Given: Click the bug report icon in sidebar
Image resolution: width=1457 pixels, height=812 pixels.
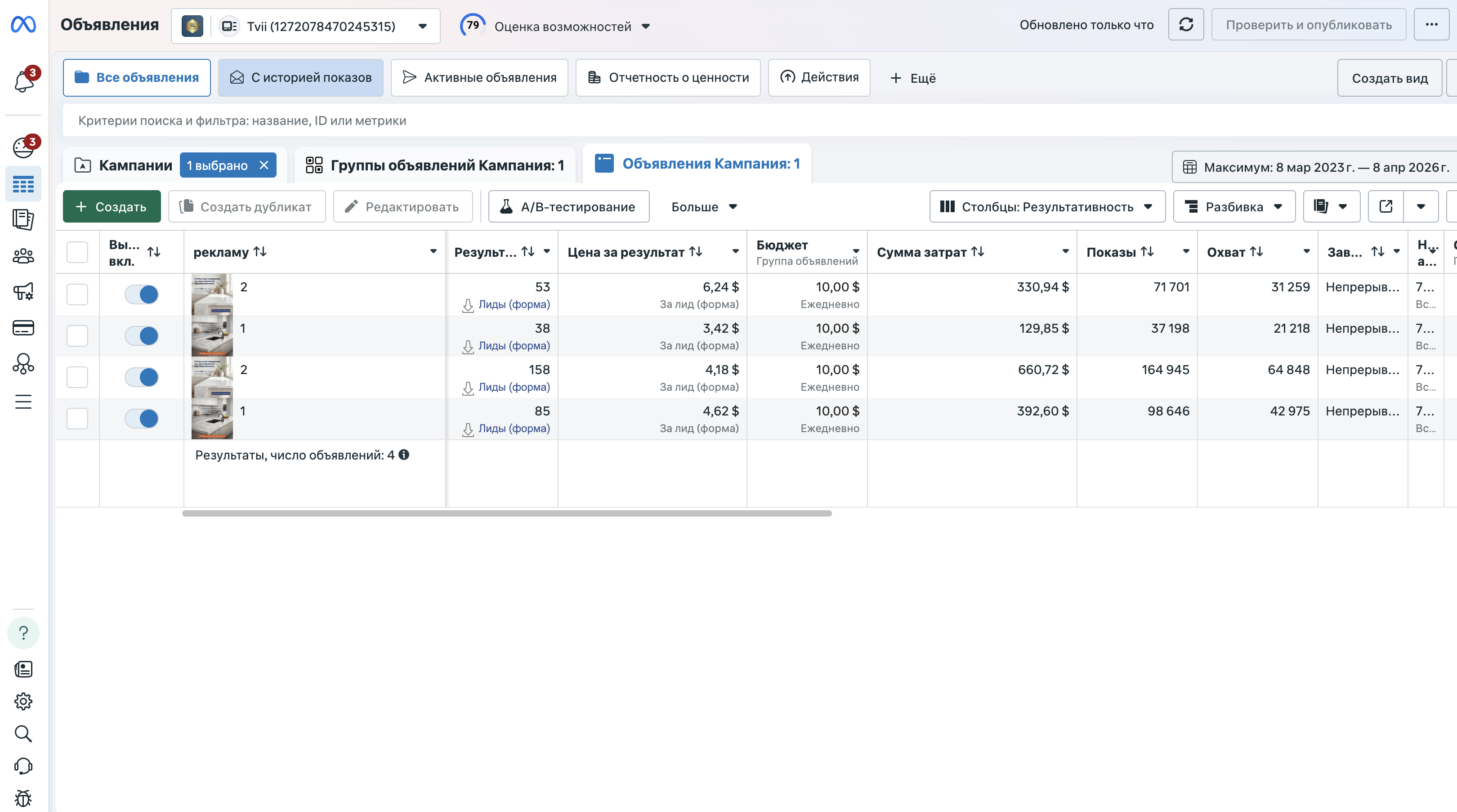Looking at the screenshot, I should 23,798.
